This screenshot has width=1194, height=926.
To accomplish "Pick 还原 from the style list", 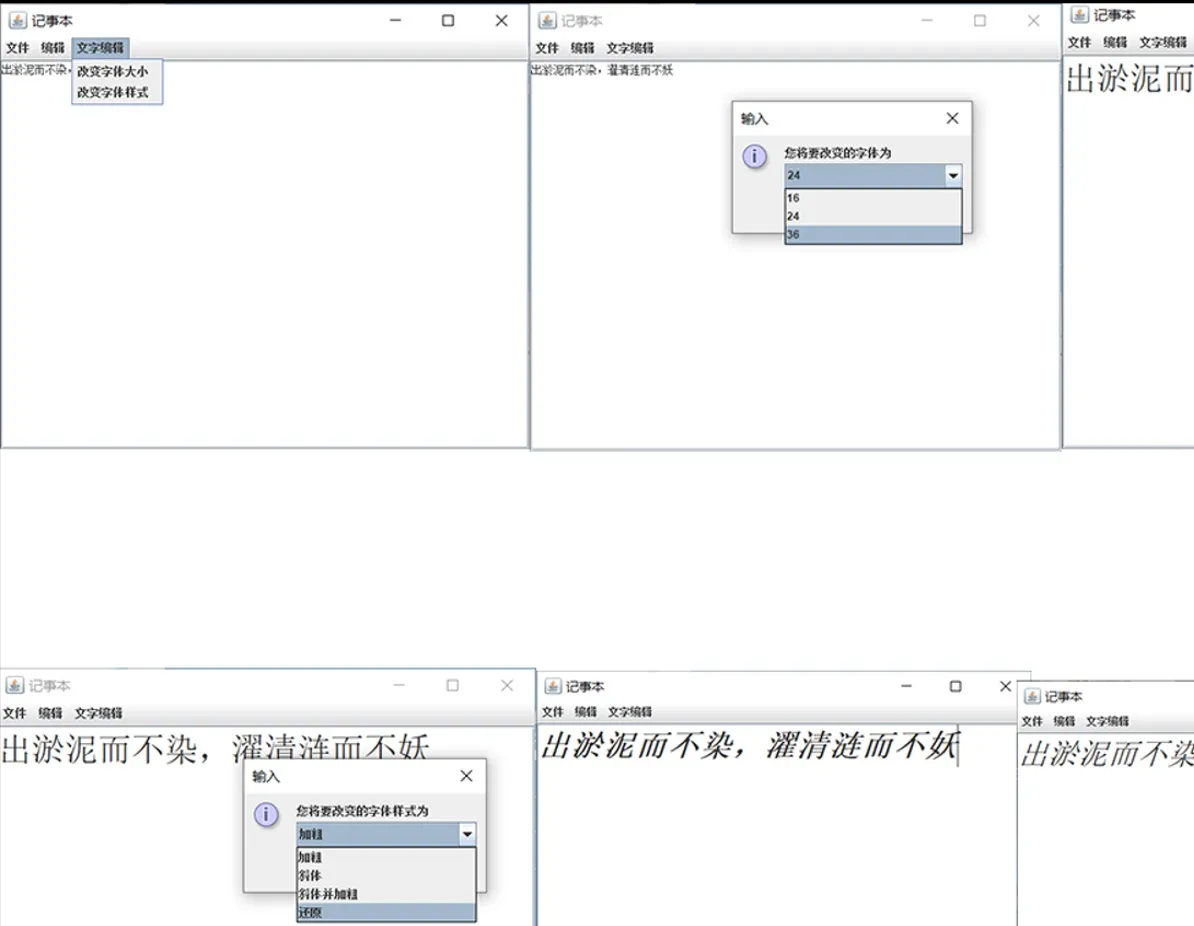I will 386,912.
